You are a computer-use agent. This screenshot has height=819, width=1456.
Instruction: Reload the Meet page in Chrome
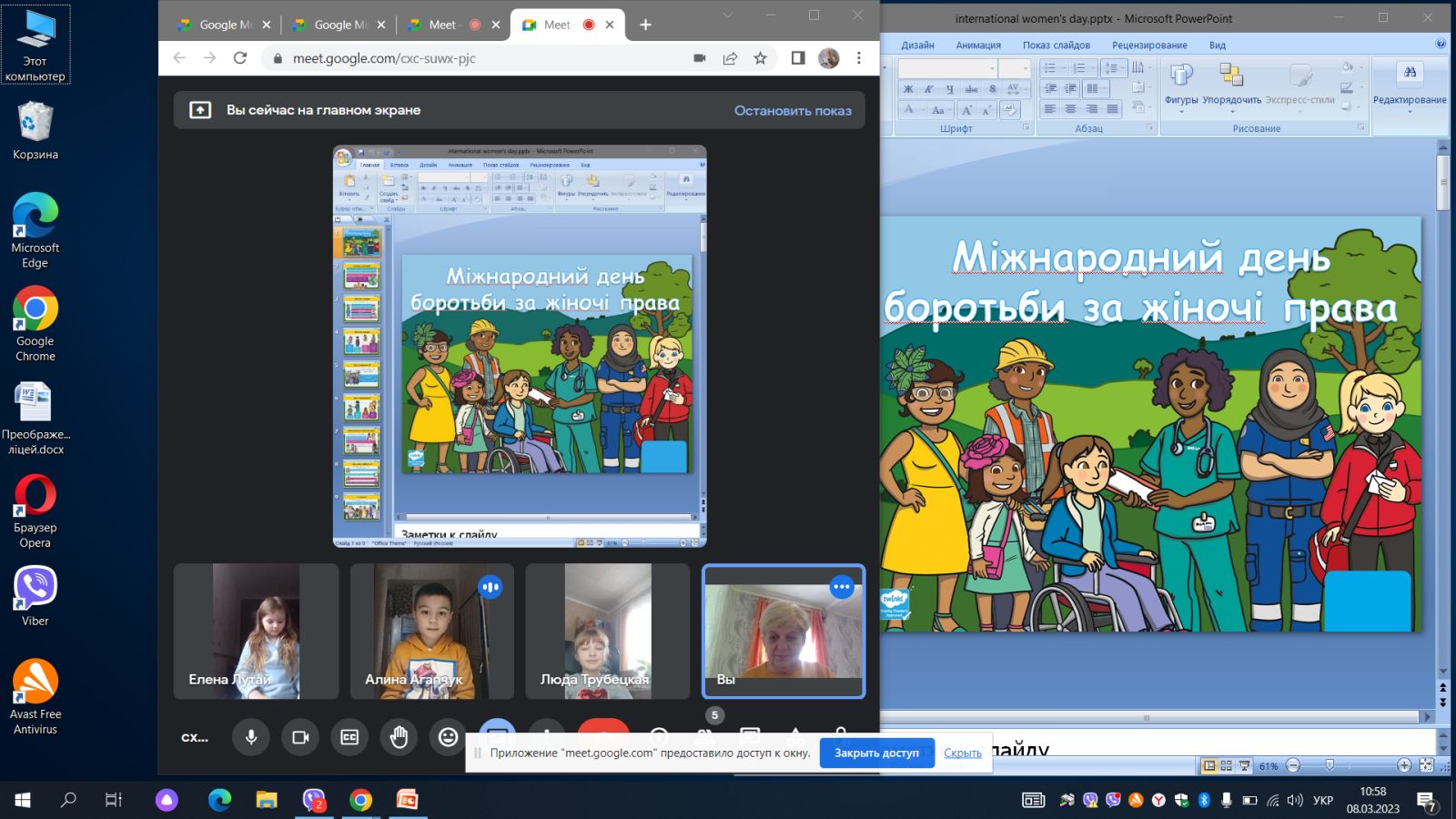(x=240, y=58)
